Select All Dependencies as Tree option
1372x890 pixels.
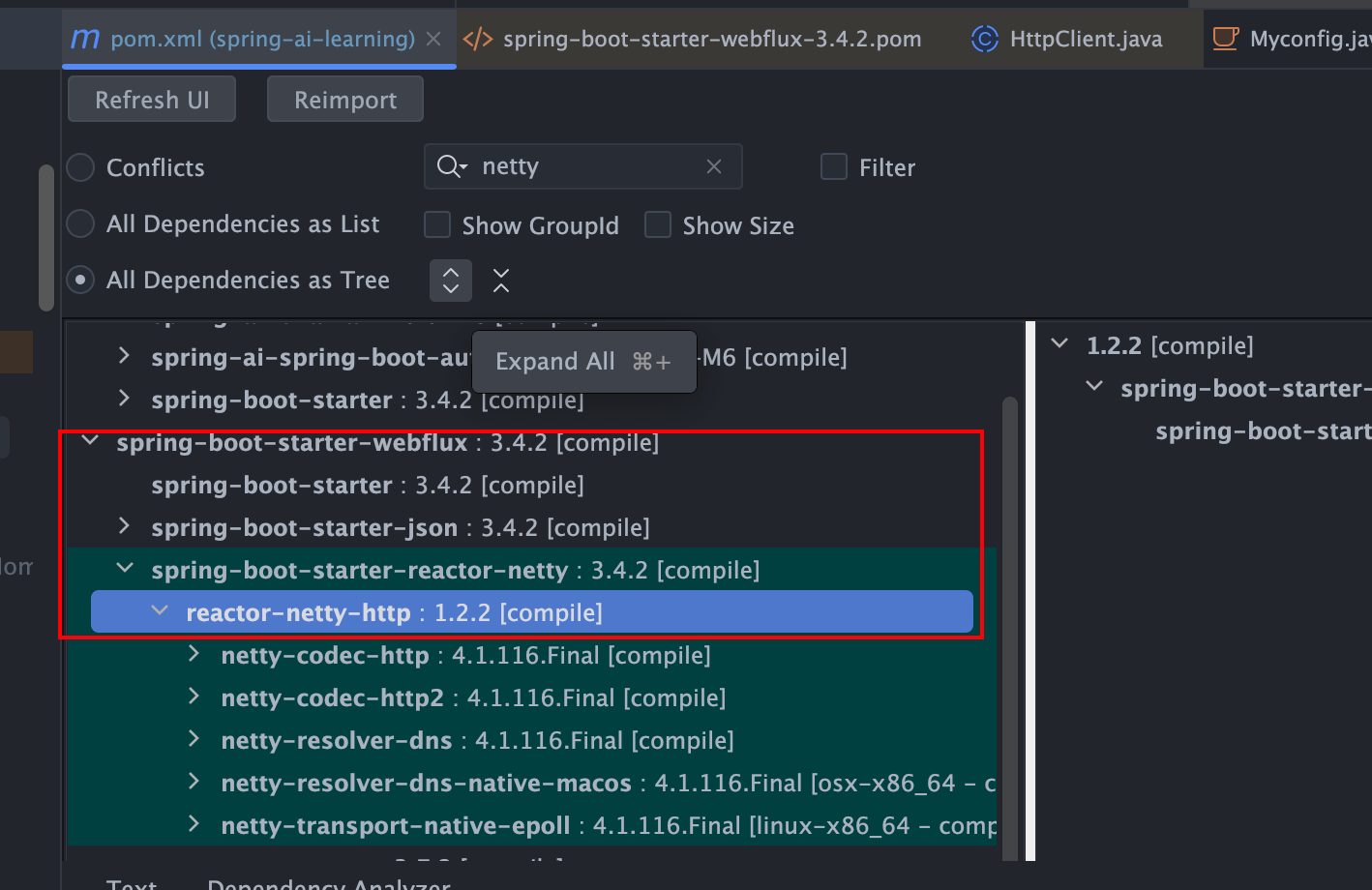pos(80,280)
